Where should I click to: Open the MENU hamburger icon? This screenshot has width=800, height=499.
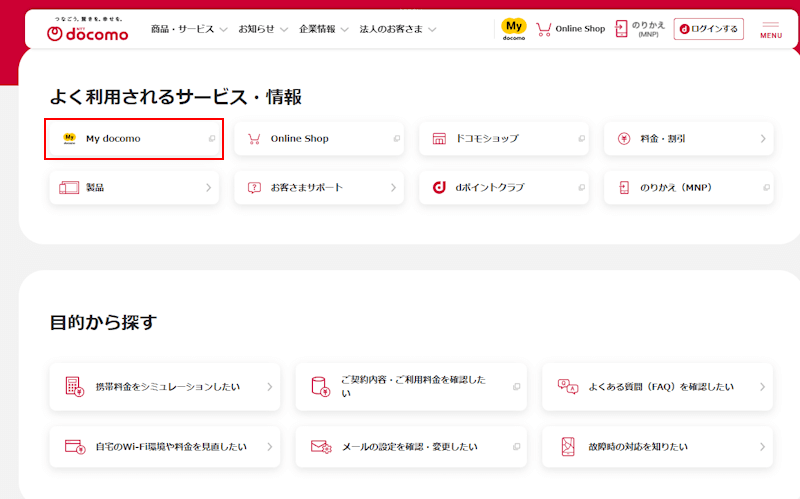pos(771,30)
